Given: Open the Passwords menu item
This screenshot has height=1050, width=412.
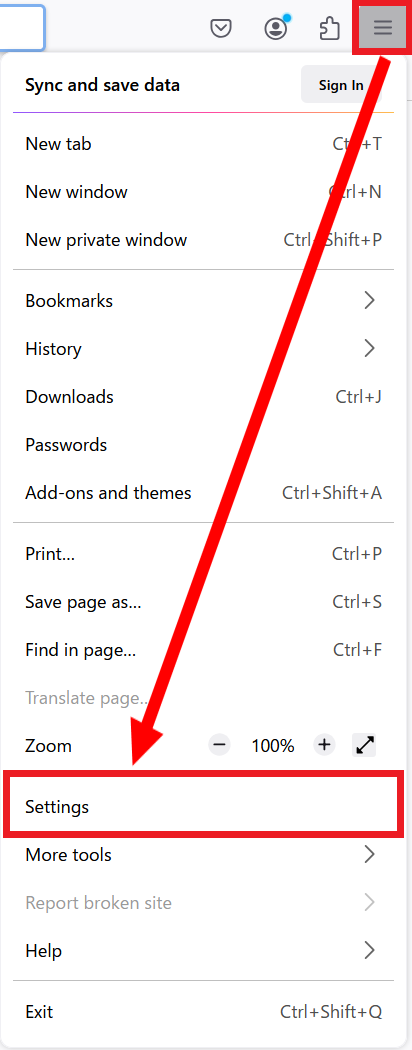Looking at the screenshot, I should 203,445.
